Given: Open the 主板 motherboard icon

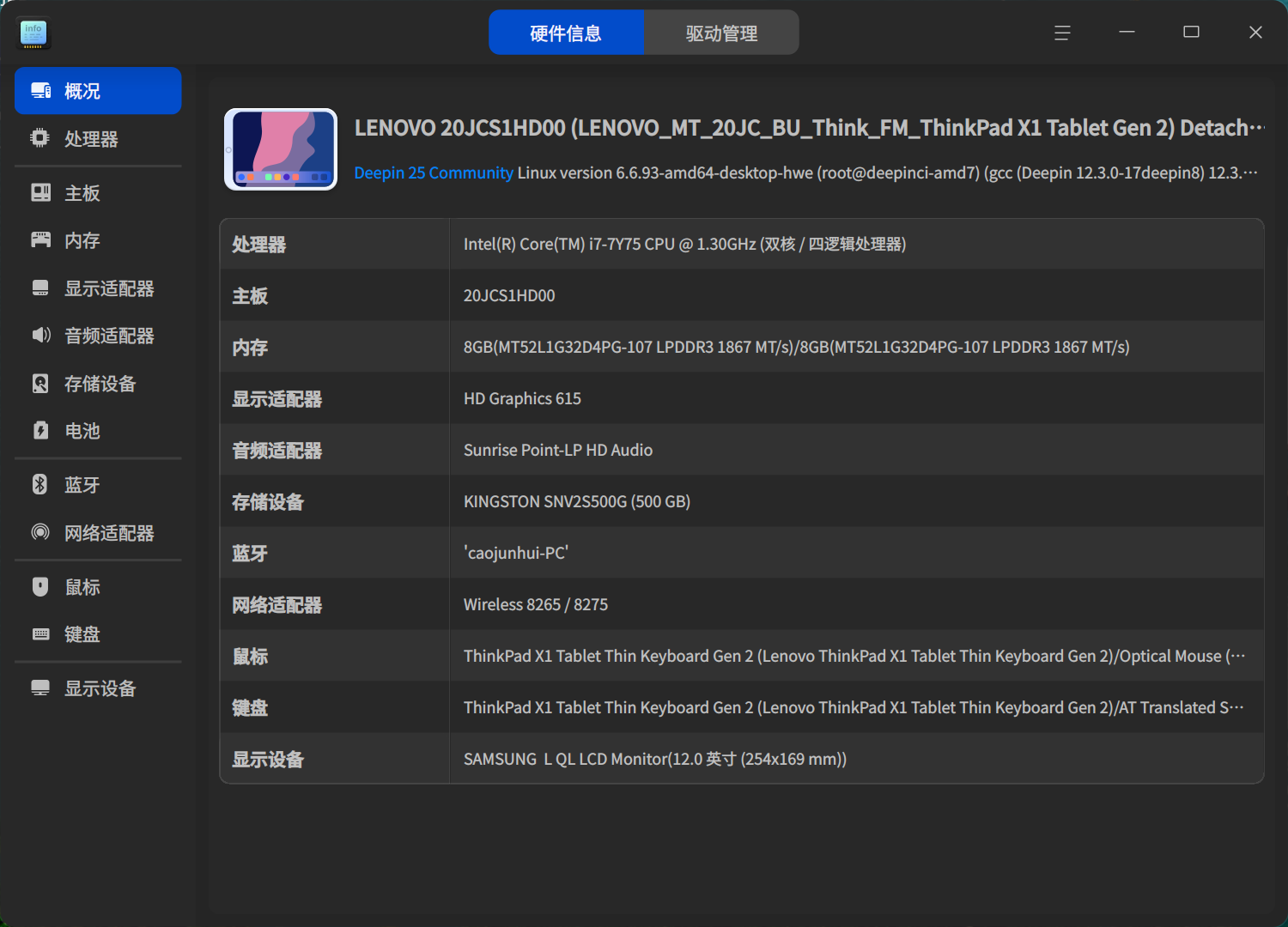Looking at the screenshot, I should [40, 192].
